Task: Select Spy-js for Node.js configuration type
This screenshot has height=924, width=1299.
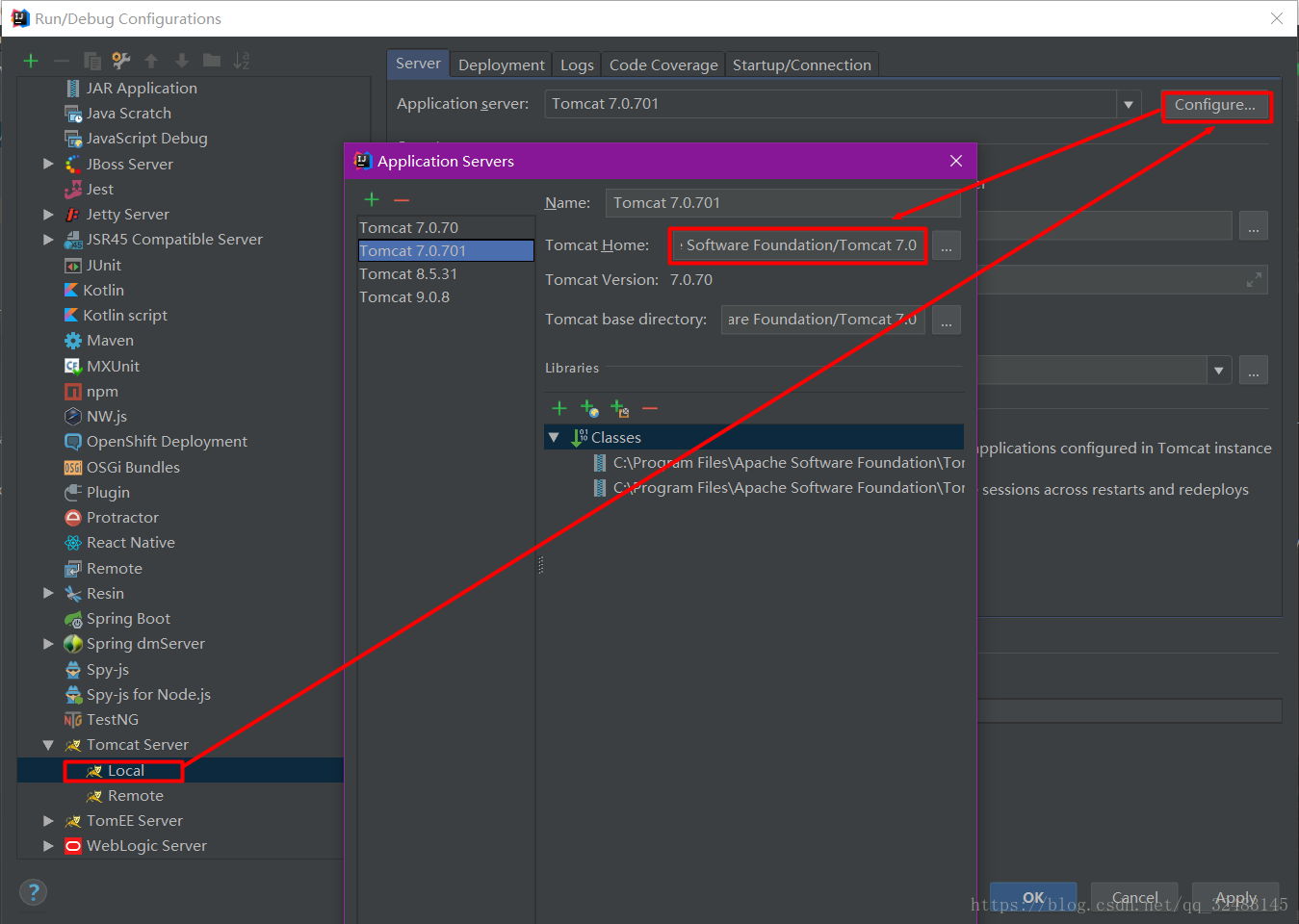Action: (x=137, y=695)
